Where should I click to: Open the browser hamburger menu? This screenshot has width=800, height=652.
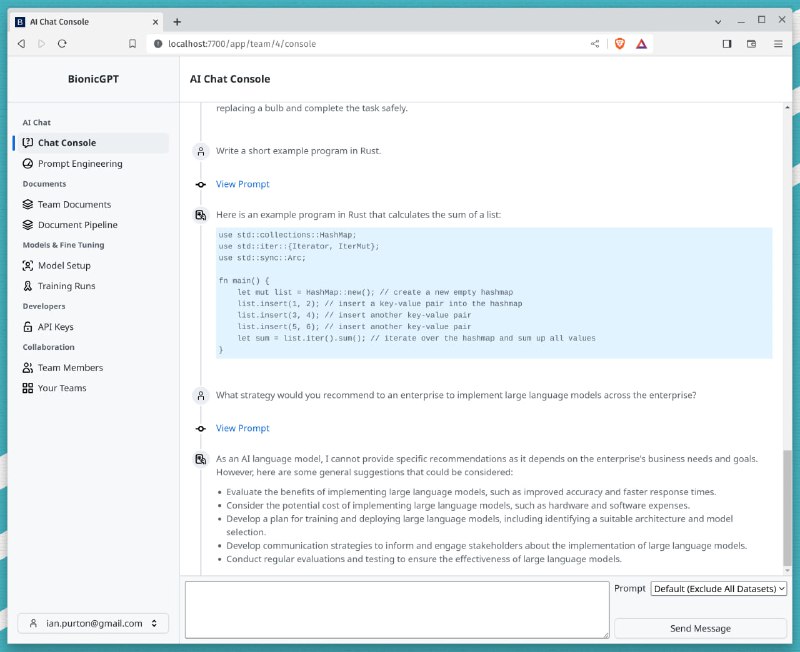point(778,44)
